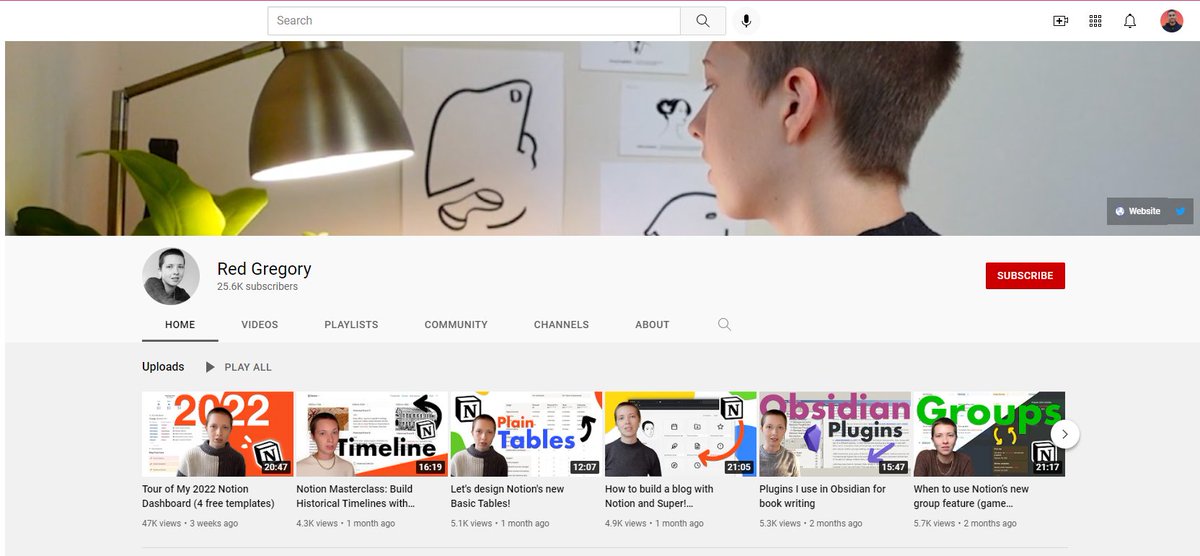Click the 20:47 duration badge
This screenshot has width=1200, height=556.
[275, 467]
